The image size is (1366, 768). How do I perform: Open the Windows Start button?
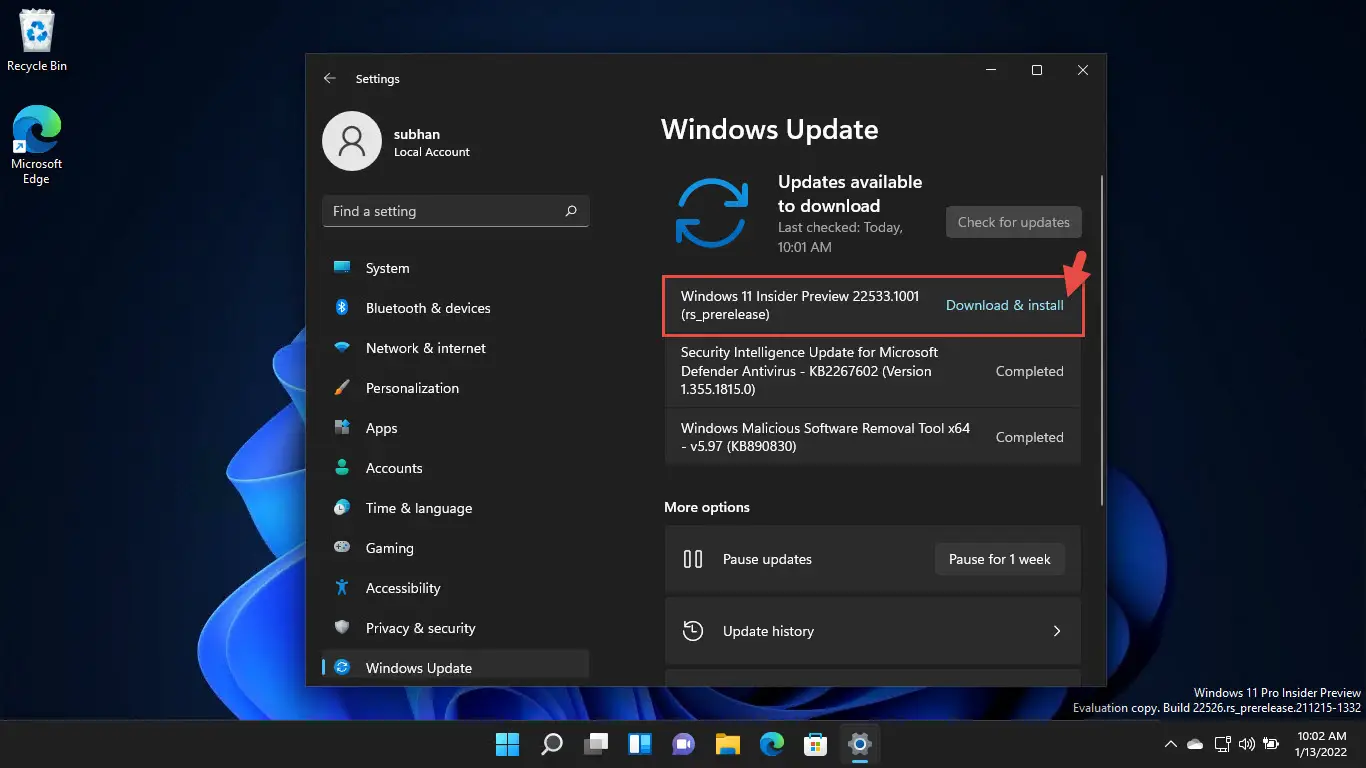point(508,744)
